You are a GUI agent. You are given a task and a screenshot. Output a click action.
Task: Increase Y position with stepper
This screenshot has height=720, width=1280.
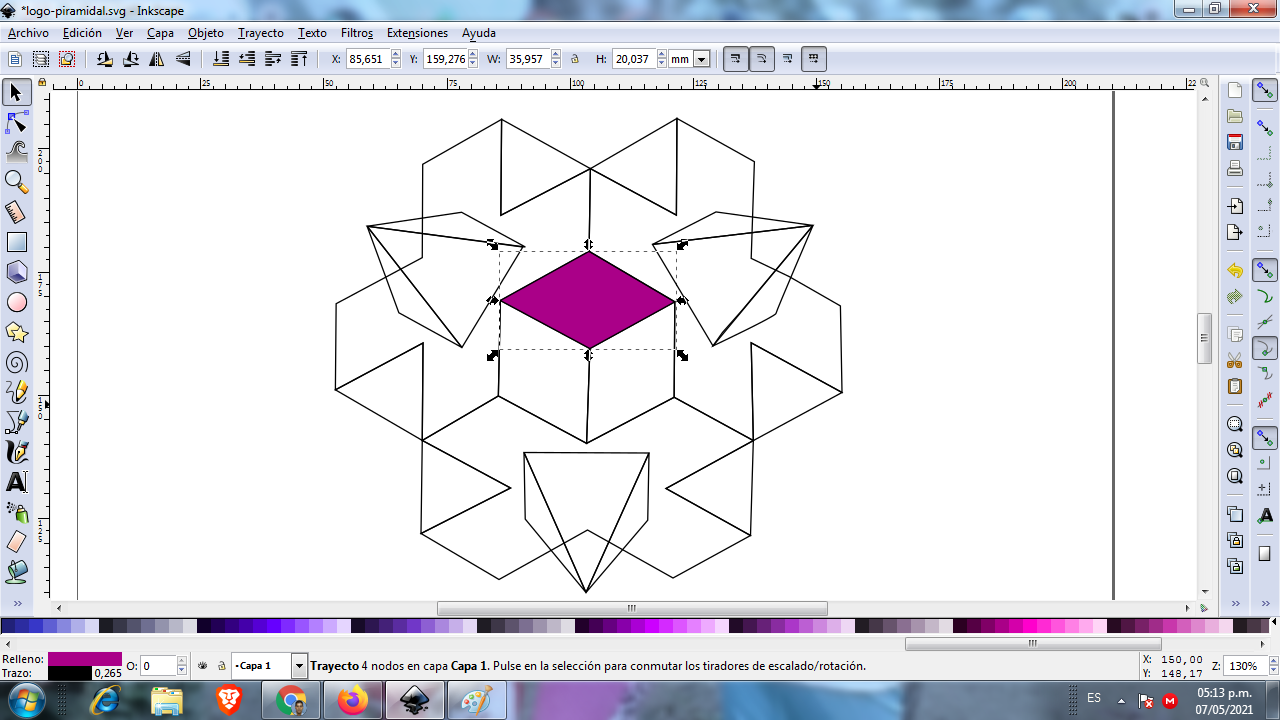click(475, 55)
